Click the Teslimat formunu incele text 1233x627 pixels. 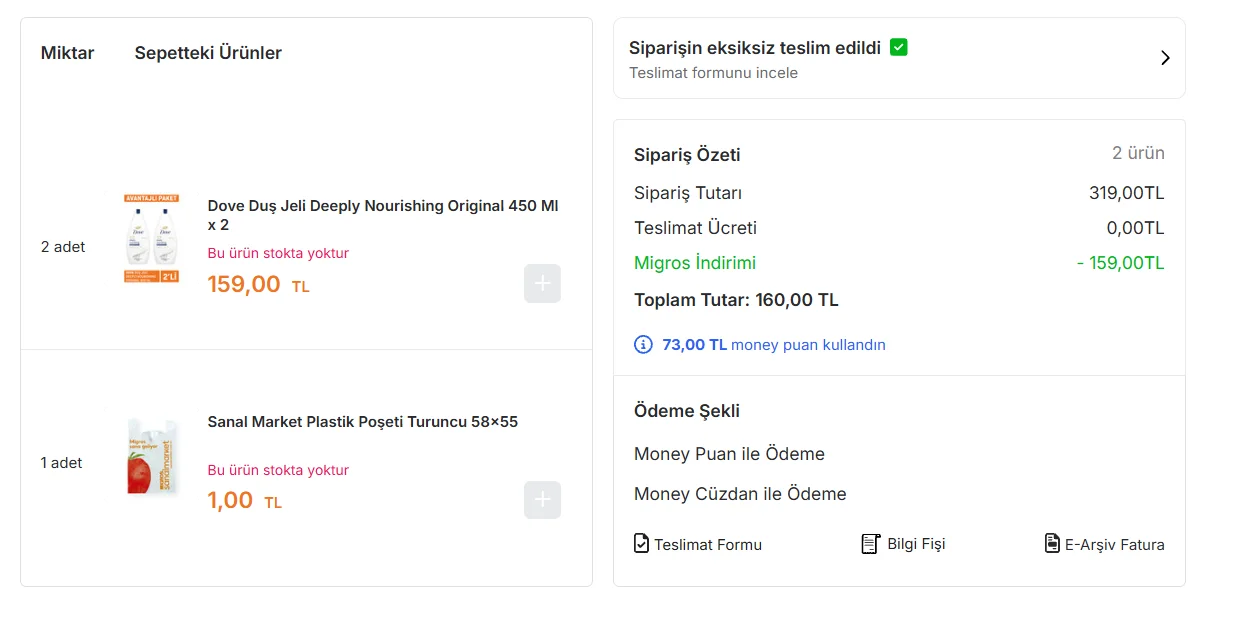tap(713, 73)
